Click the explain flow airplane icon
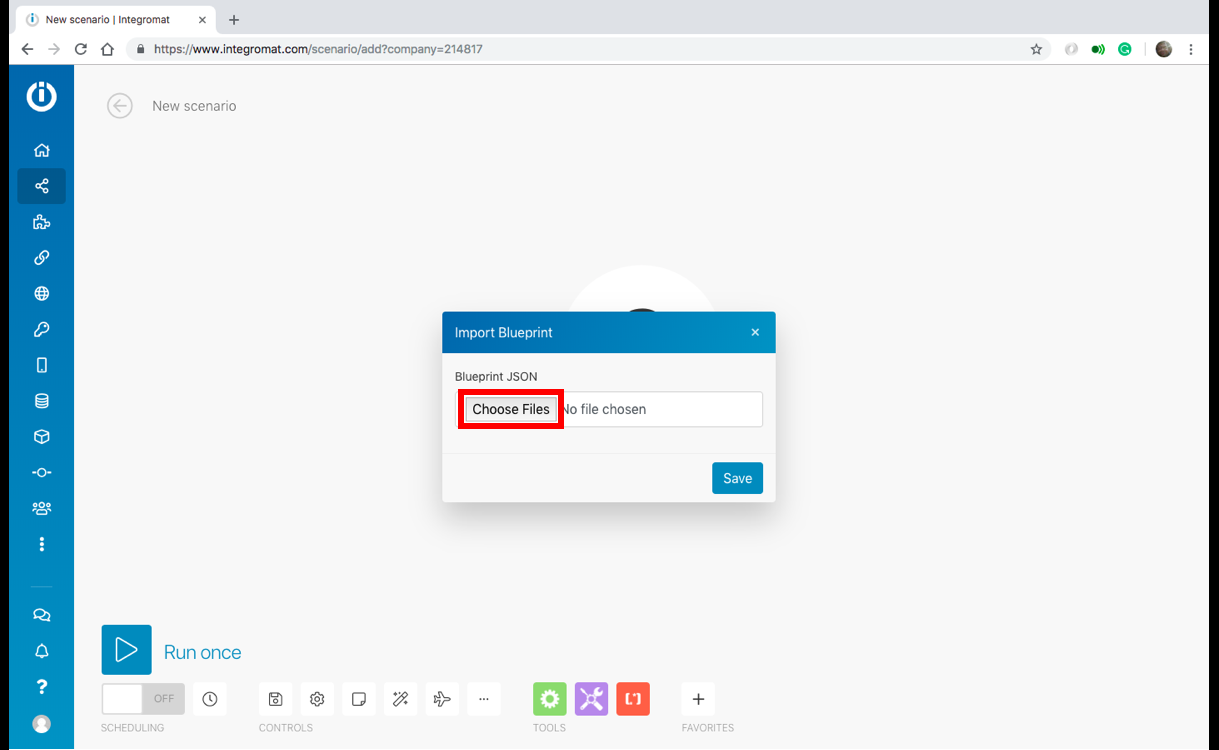 pyautogui.click(x=442, y=699)
